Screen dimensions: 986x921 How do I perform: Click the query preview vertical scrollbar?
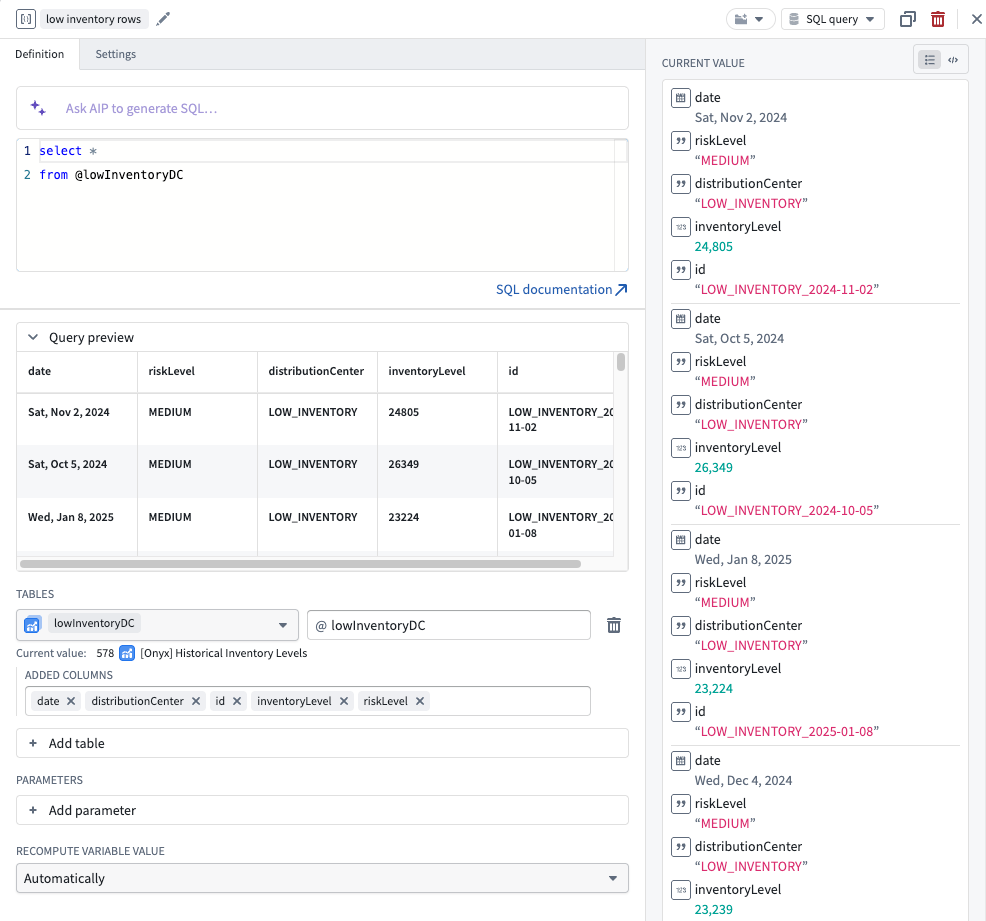[621, 362]
